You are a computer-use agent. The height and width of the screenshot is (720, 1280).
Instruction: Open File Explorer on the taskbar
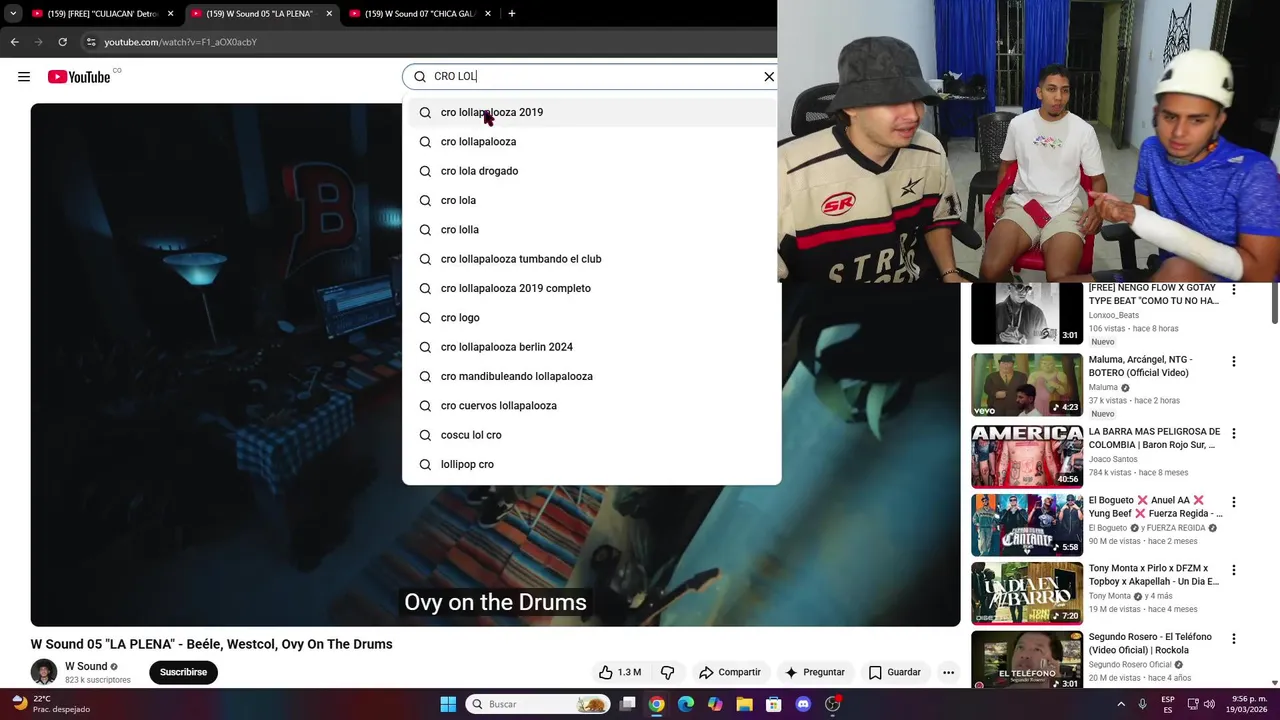pyautogui.click(x=744, y=704)
